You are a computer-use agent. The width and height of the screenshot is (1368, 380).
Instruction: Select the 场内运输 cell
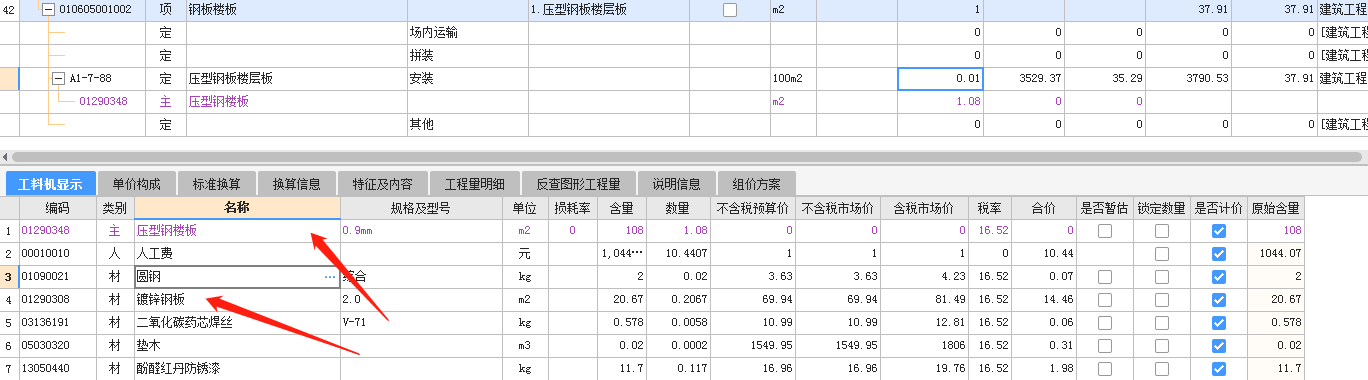click(467, 33)
